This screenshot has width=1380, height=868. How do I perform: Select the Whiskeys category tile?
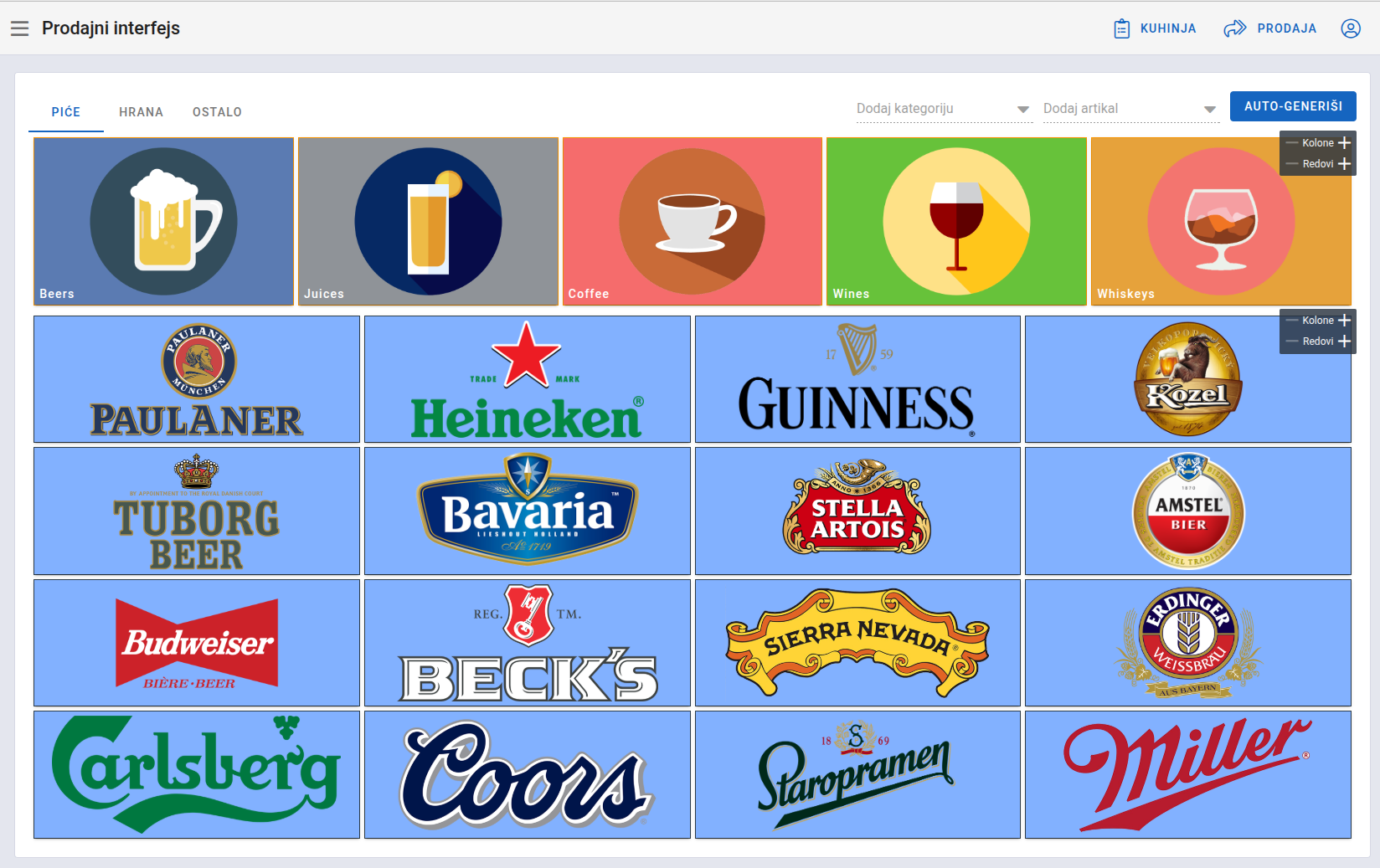pos(1221,222)
